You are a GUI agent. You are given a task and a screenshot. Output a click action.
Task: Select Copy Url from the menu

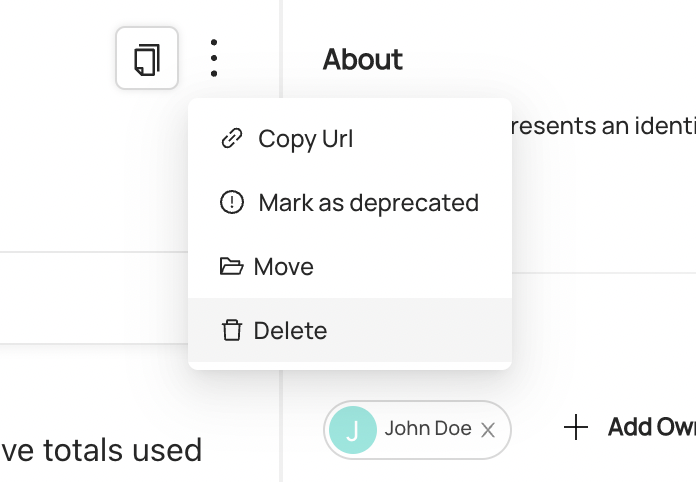(305, 139)
